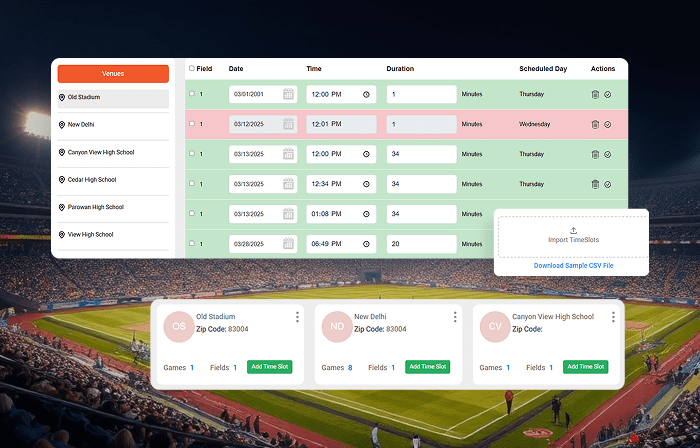
Task: Click the upload icon above Import TimeSlots
Action: pos(573,230)
